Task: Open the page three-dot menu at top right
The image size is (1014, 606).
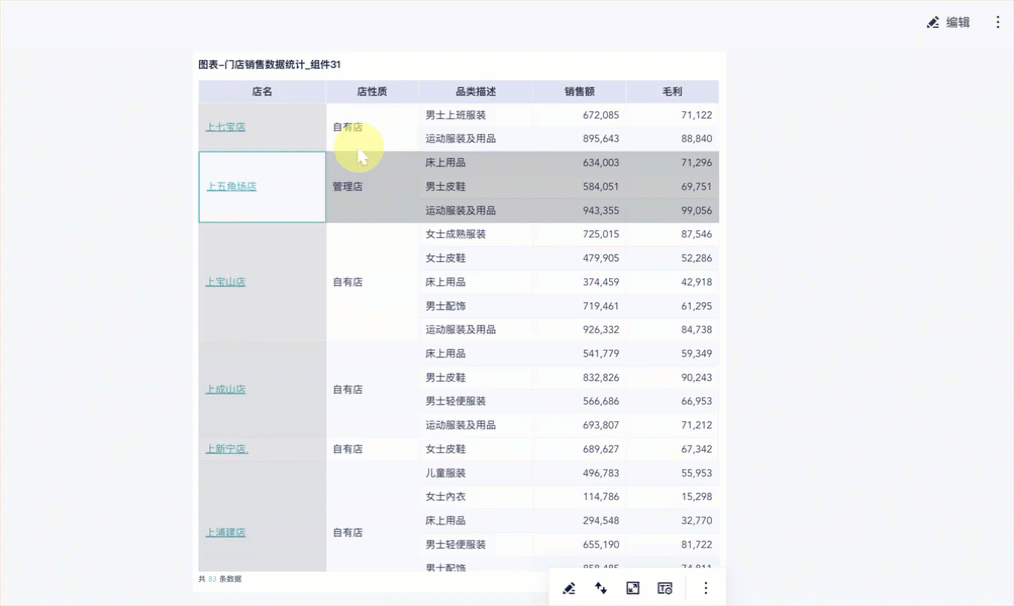Action: (x=998, y=23)
